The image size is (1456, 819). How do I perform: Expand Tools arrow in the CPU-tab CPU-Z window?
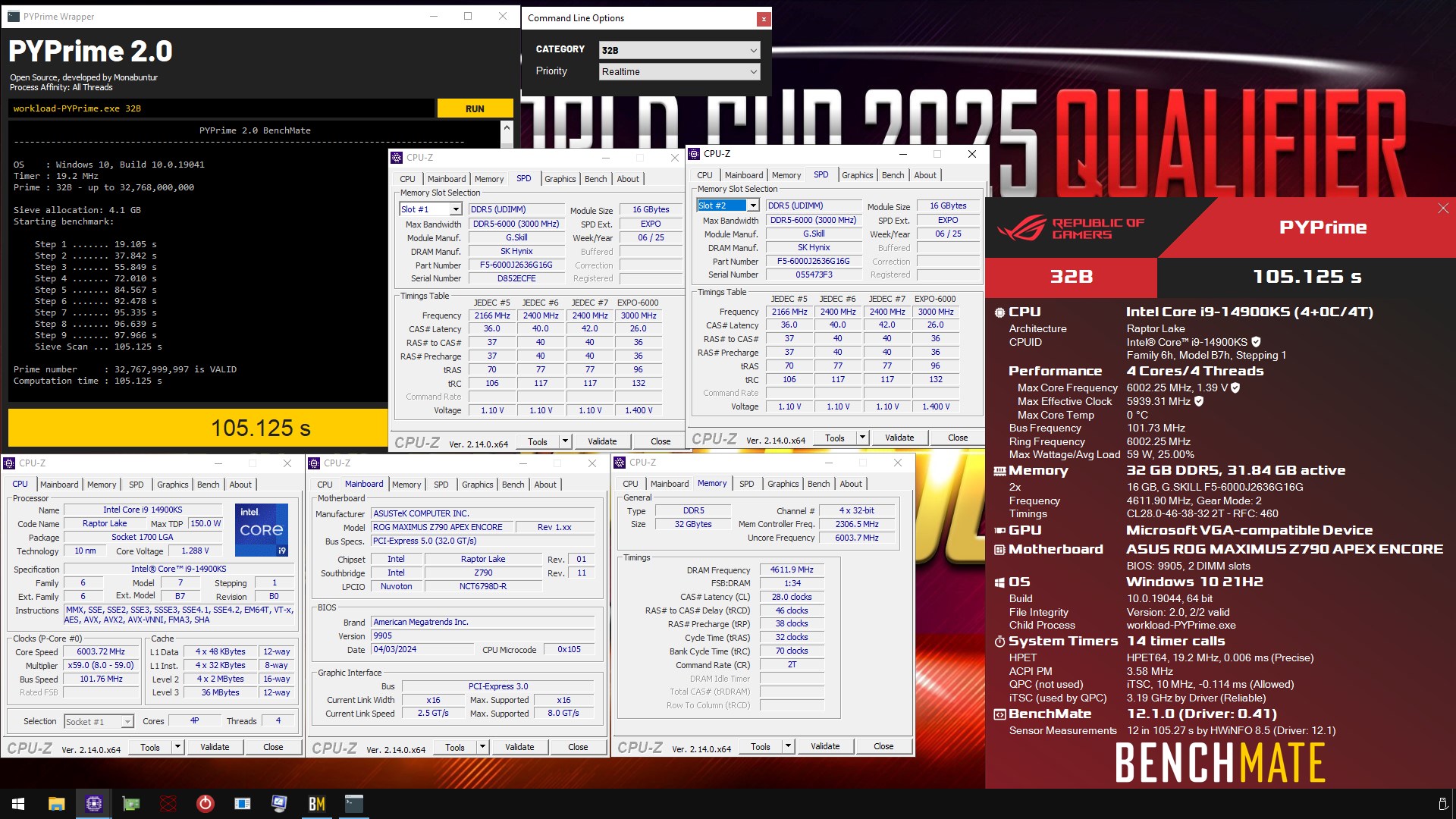pos(177,747)
